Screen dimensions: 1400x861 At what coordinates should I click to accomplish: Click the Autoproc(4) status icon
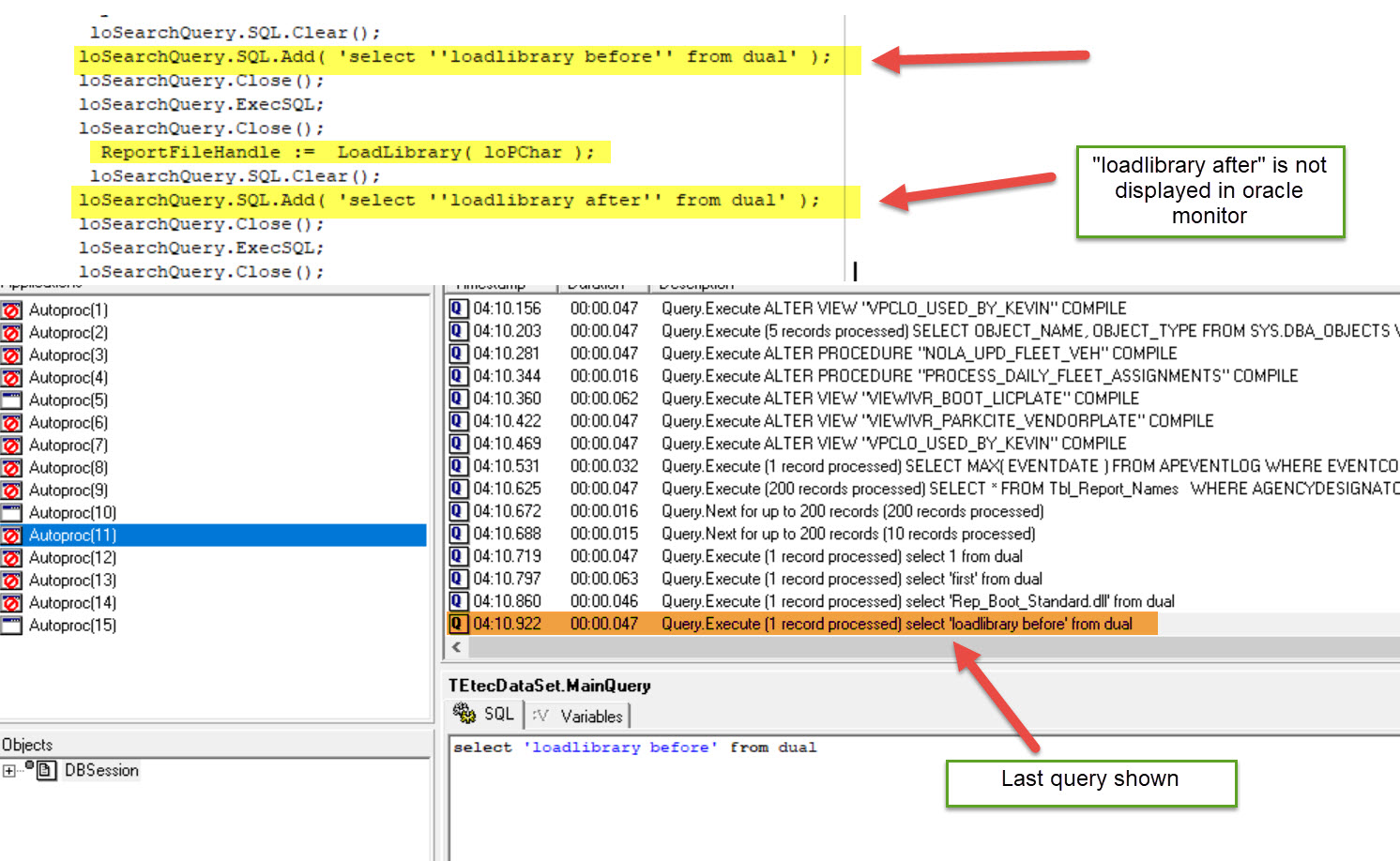click(11, 377)
